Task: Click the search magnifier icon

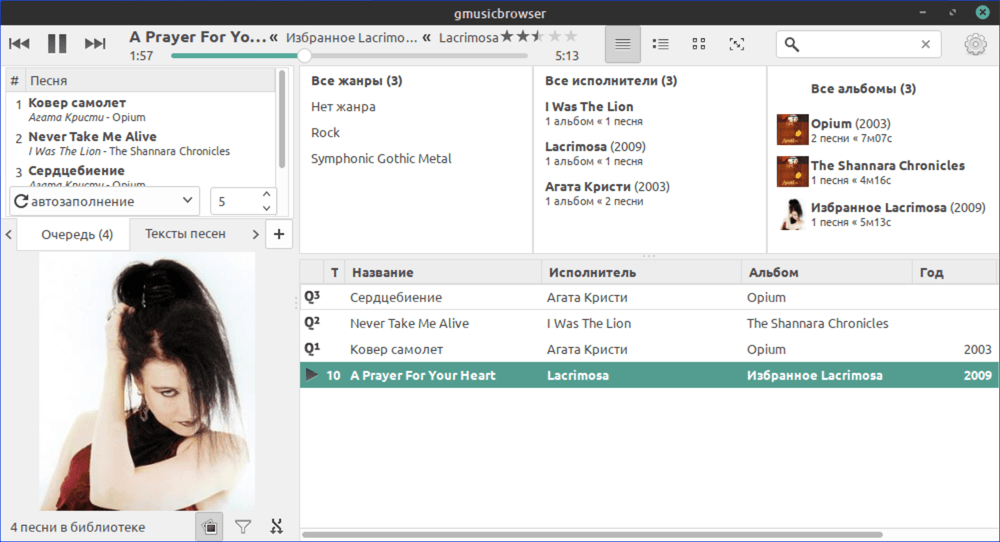Action: pyautogui.click(x=791, y=44)
